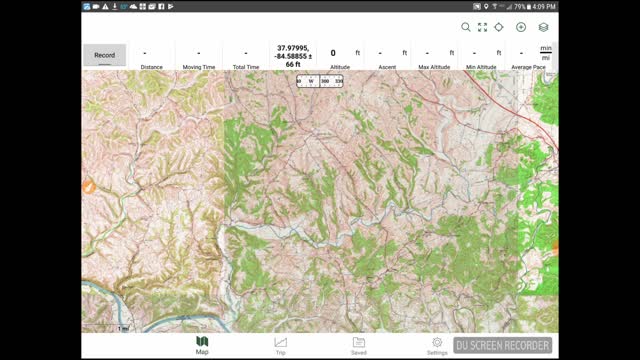The width and height of the screenshot is (640, 360).
Task: Open the map search magnifier
Action: pyautogui.click(x=465, y=27)
